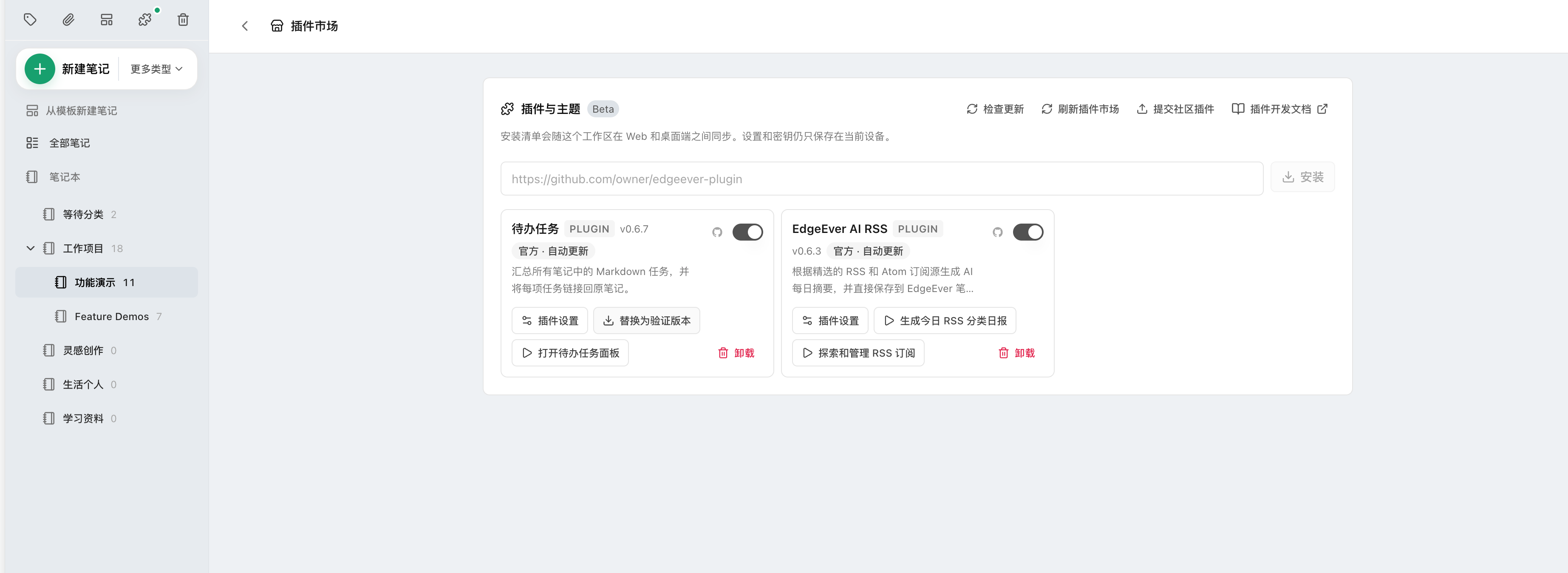1568x573 pixels.
Task: Open the 生活个人 notebook
Action: click(x=107, y=385)
